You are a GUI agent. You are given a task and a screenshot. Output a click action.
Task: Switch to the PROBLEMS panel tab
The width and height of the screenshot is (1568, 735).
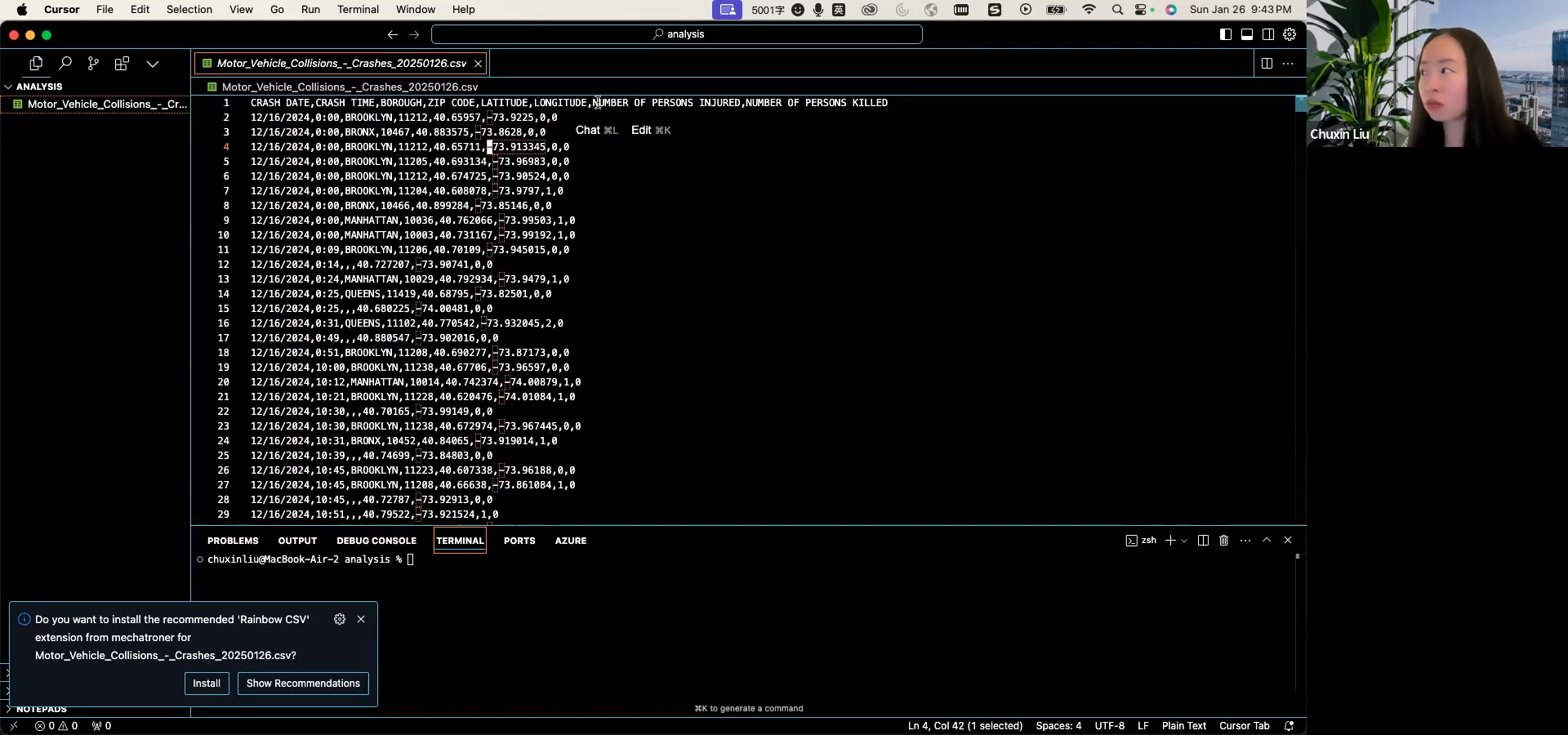click(233, 541)
